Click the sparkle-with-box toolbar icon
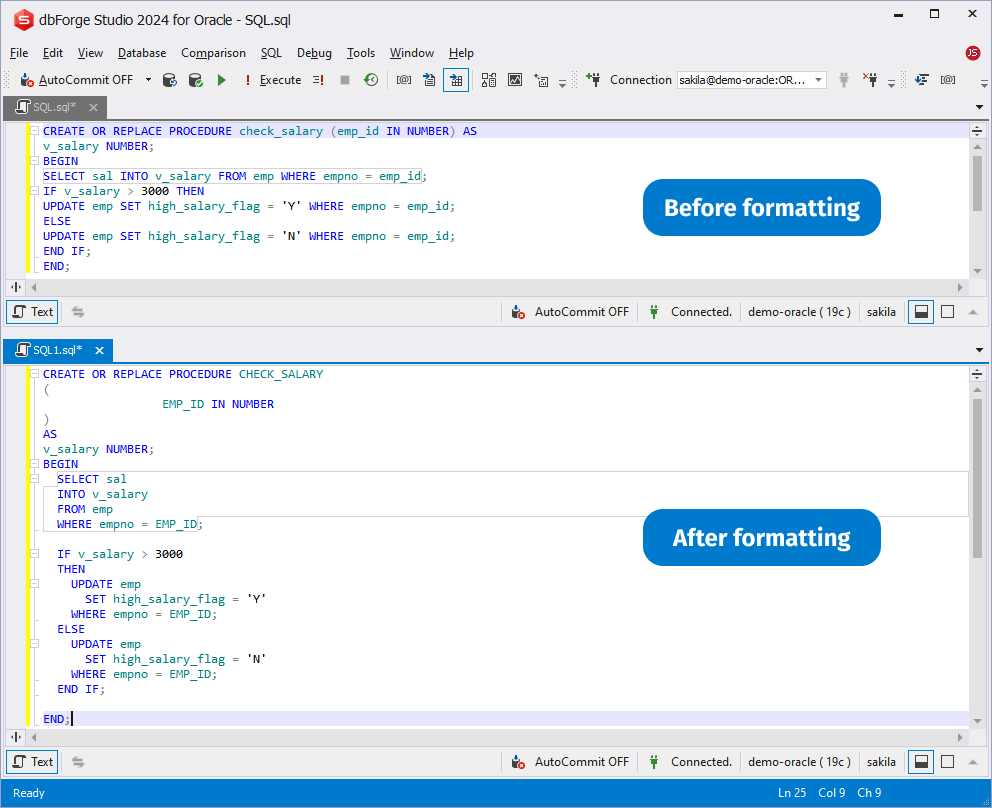 pyautogui.click(x=541, y=80)
